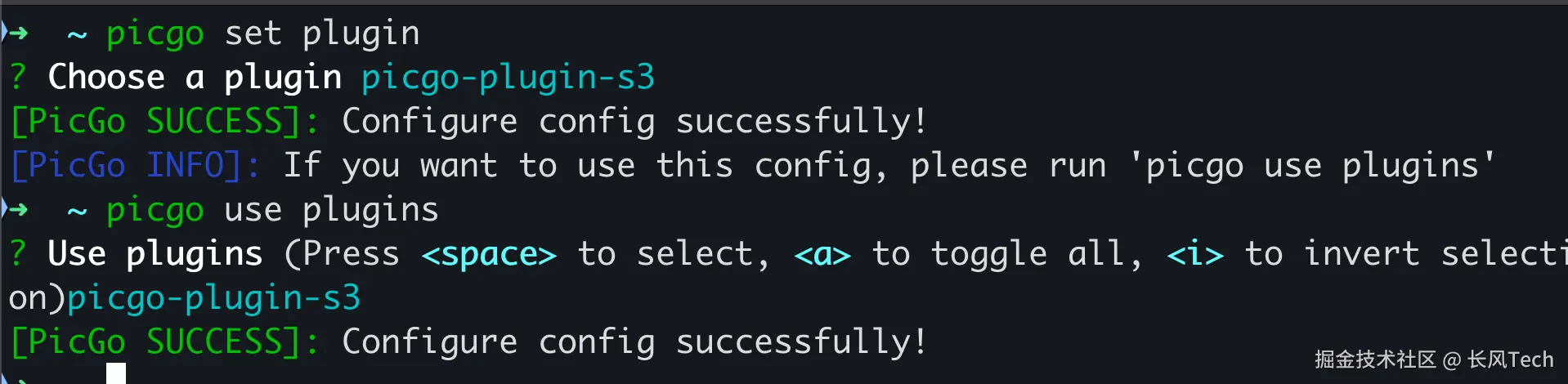
Task: Click the tilde on the "picgo set plugin" line
Action: [77, 35]
